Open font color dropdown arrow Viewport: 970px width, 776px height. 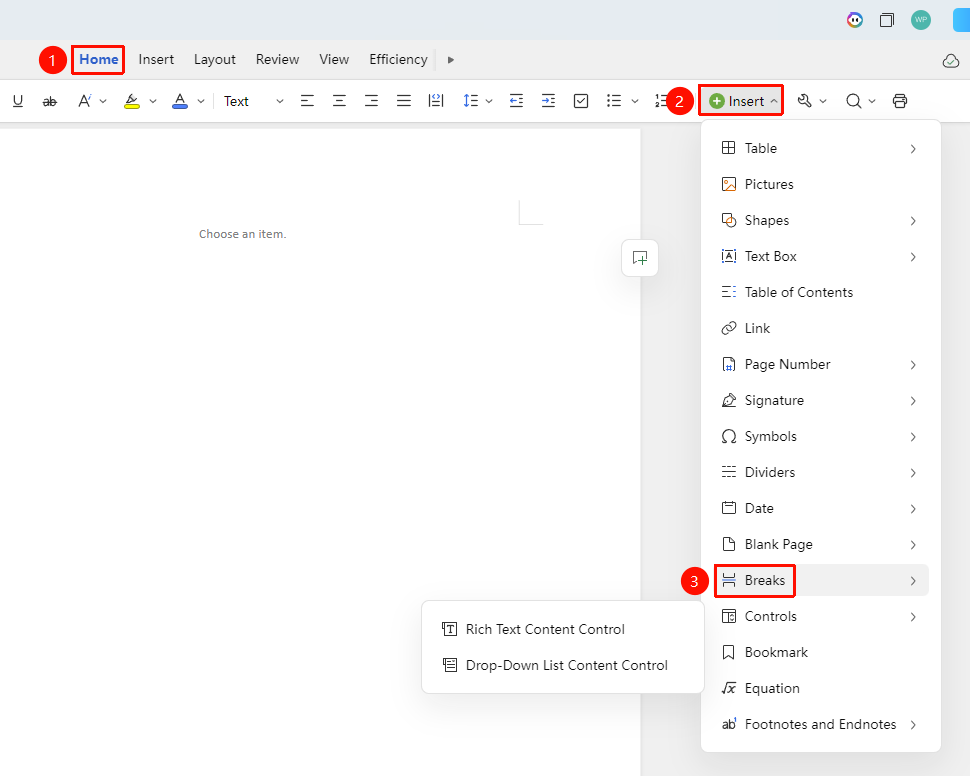pos(201,101)
